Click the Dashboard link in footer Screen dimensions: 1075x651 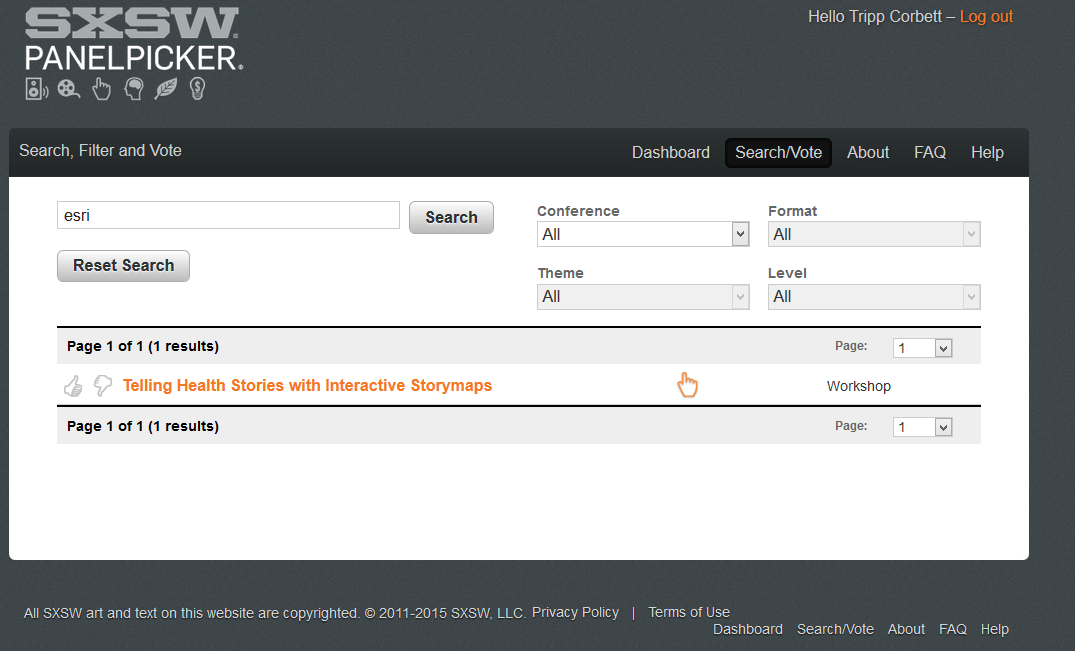(x=747, y=629)
